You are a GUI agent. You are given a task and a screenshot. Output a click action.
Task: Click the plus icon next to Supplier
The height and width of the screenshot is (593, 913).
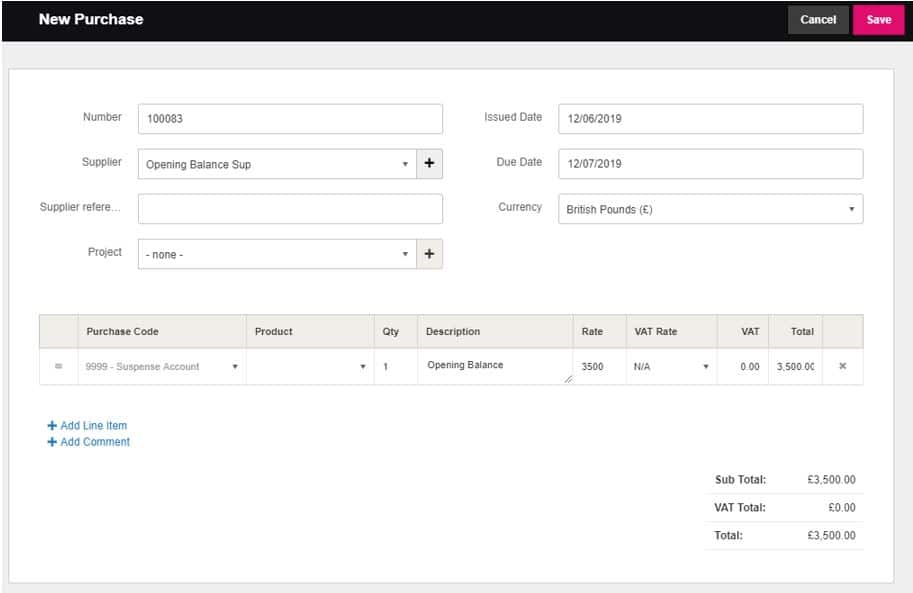[429, 164]
